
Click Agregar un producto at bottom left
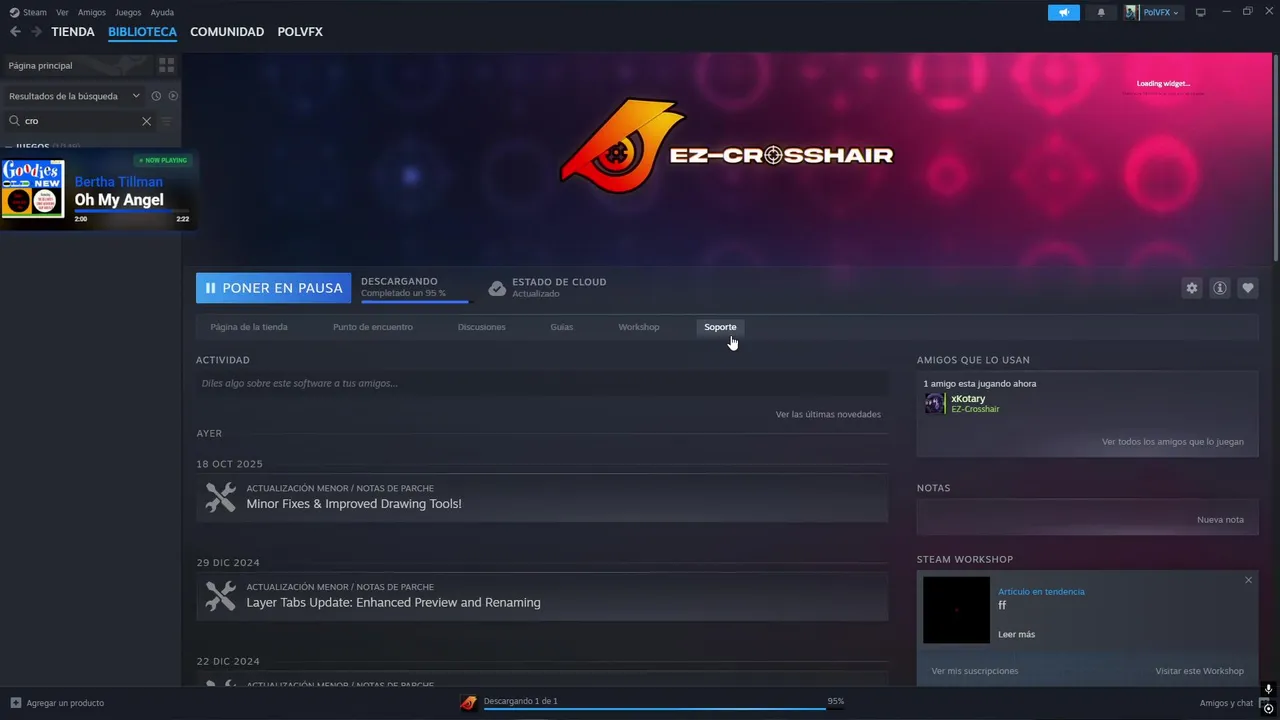57,703
